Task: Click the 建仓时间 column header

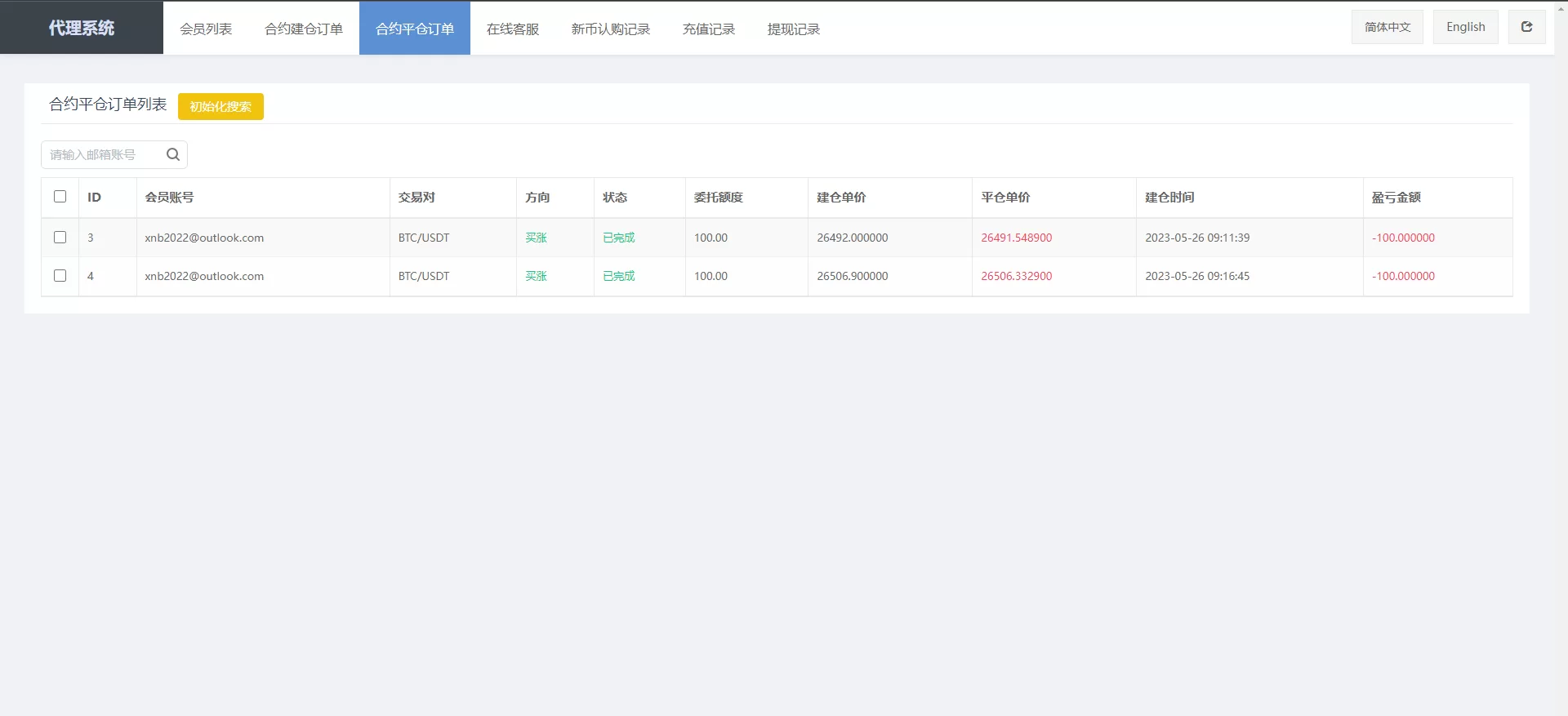Action: click(x=1169, y=198)
